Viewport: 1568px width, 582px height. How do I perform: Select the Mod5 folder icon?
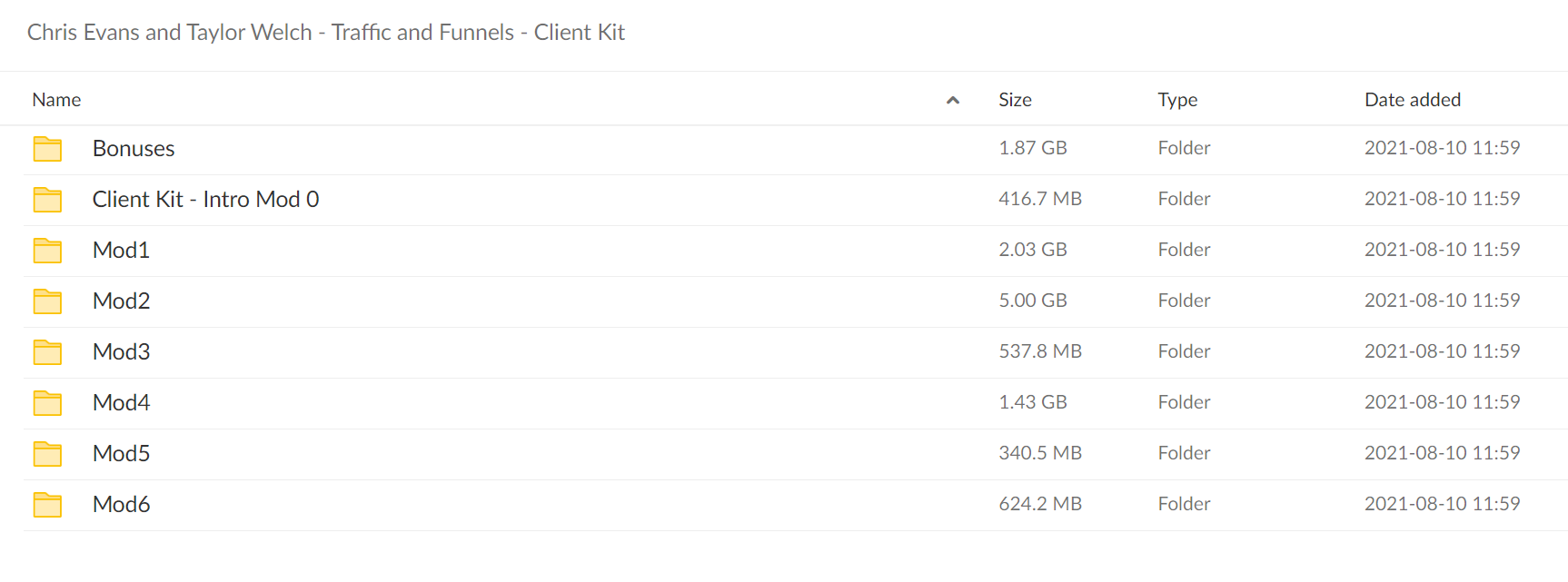47,454
